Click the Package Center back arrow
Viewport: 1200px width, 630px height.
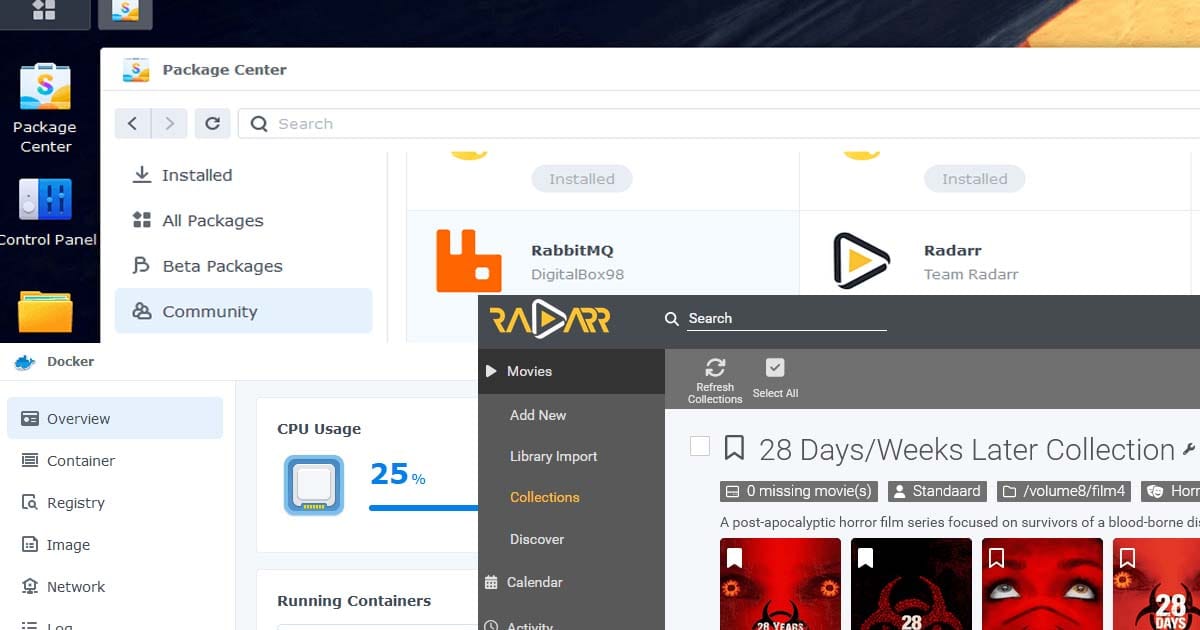[133, 123]
